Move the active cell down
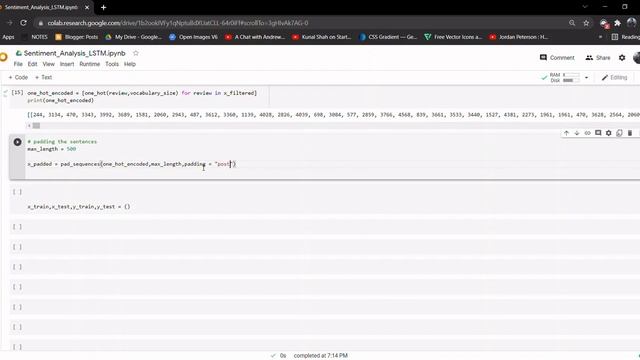The height and width of the screenshot is (360, 640). pyautogui.click(x=577, y=133)
